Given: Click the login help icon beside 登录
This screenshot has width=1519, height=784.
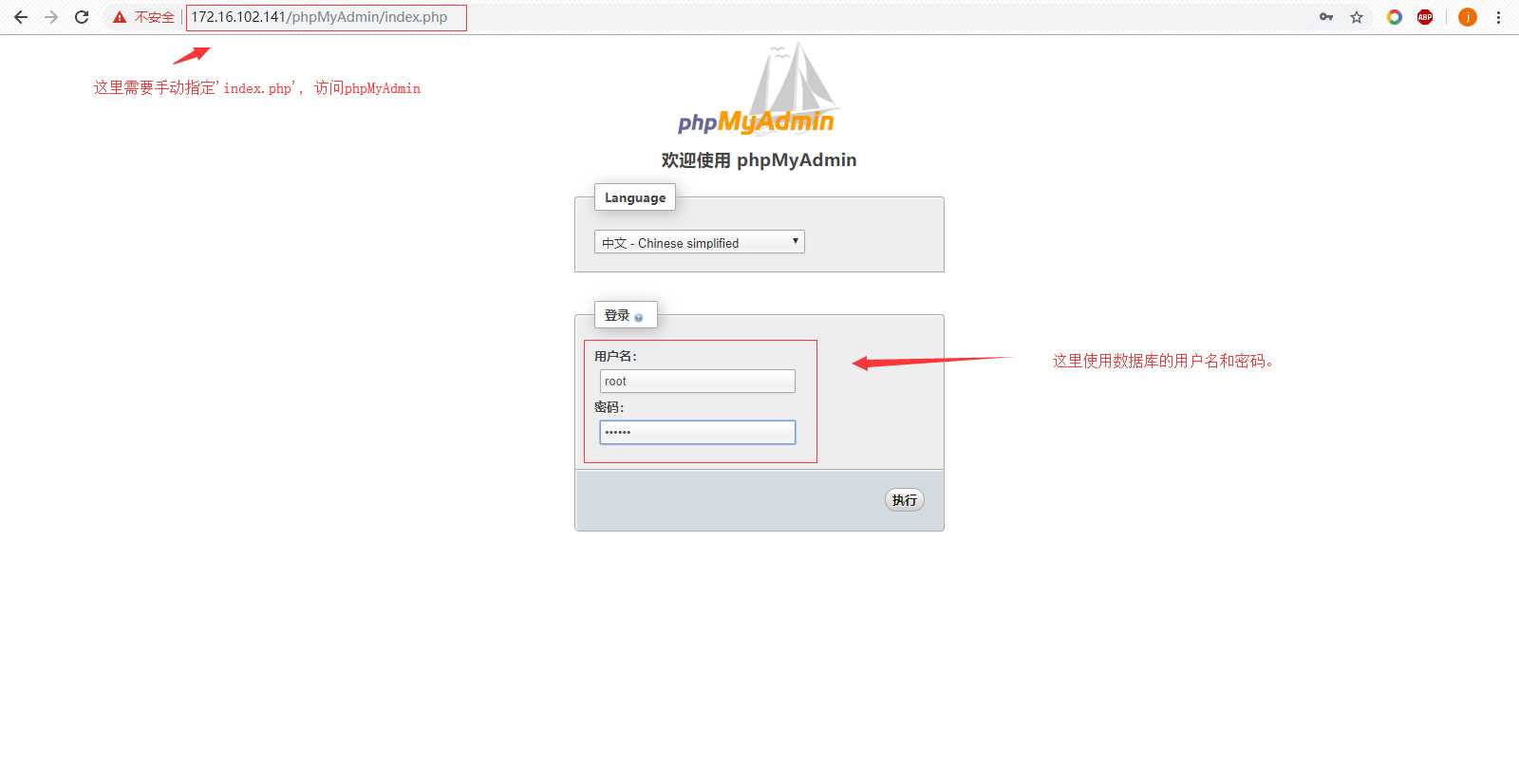Looking at the screenshot, I should pyautogui.click(x=638, y=317).
